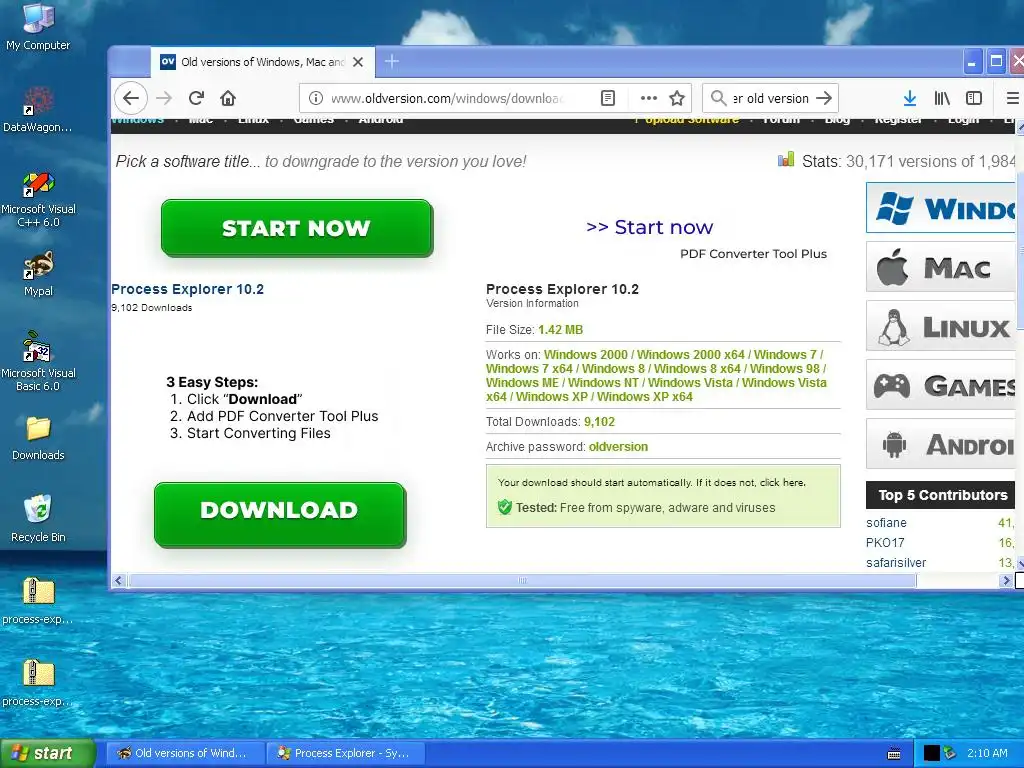Screen dimensions: 1024x768
Task: Open page actions three-dot menu
Action: click(x=648, y=98)
